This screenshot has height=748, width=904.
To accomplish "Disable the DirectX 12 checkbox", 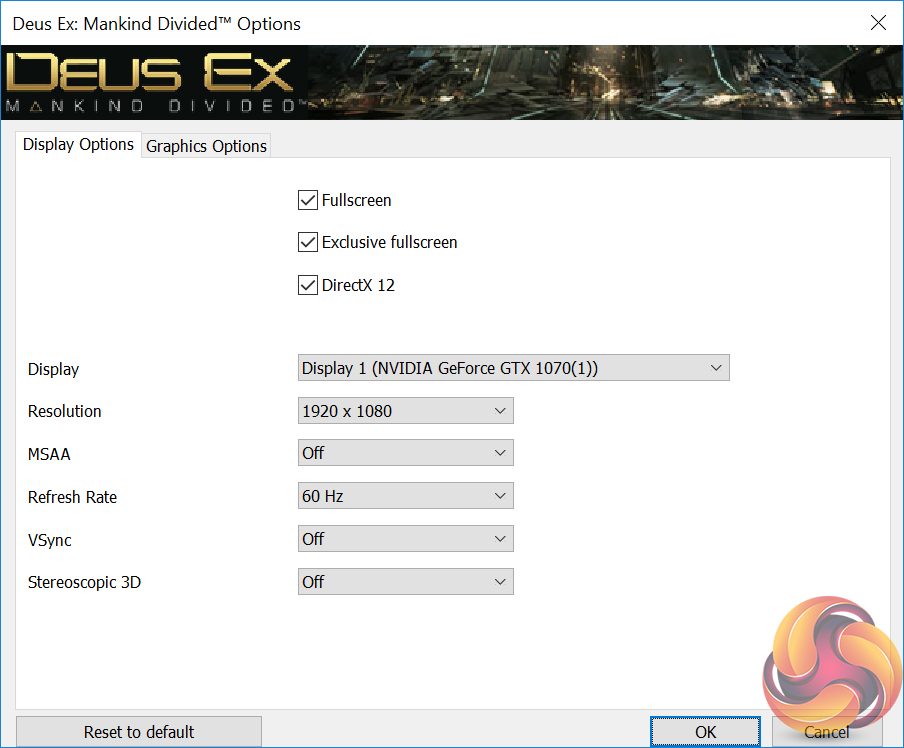I will pyautogui.click(x=308, y=285).
